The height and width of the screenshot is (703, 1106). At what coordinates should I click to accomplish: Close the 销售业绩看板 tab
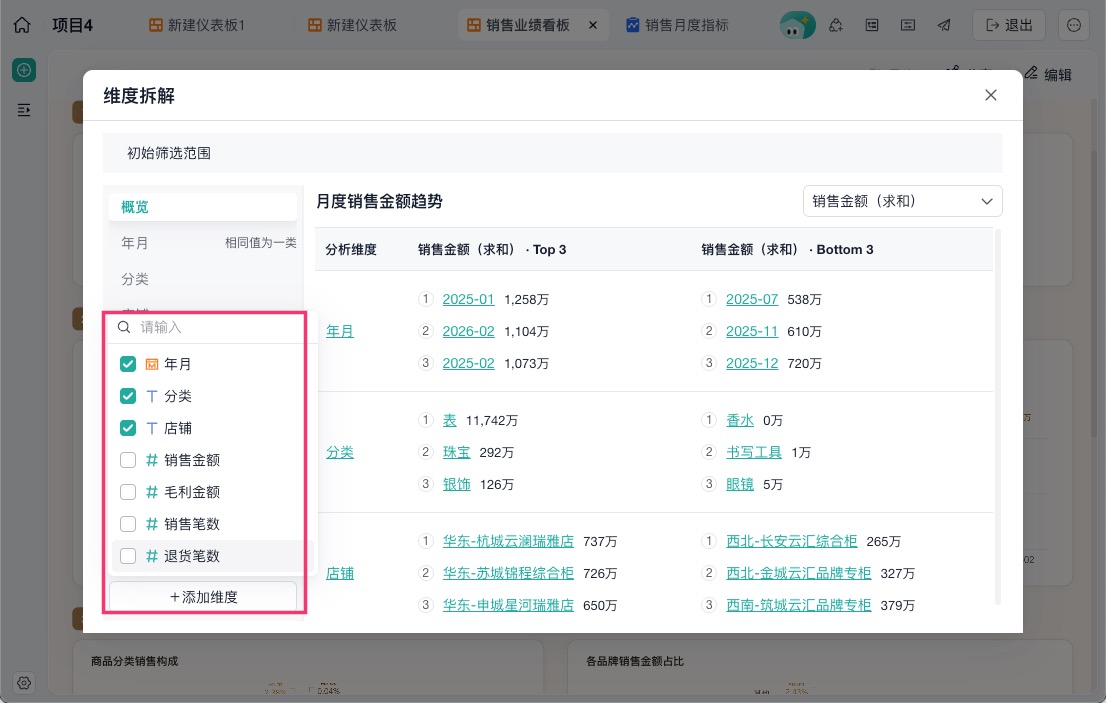(x=593, y=25)
